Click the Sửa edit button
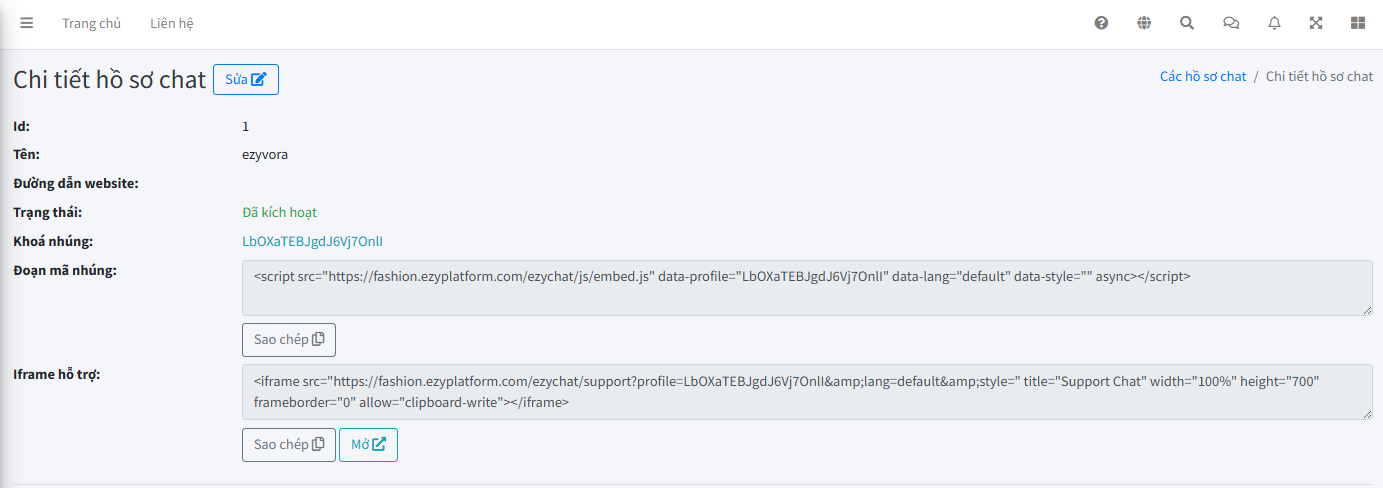This screenshot has width=1383, height=488. click(246, 80)
